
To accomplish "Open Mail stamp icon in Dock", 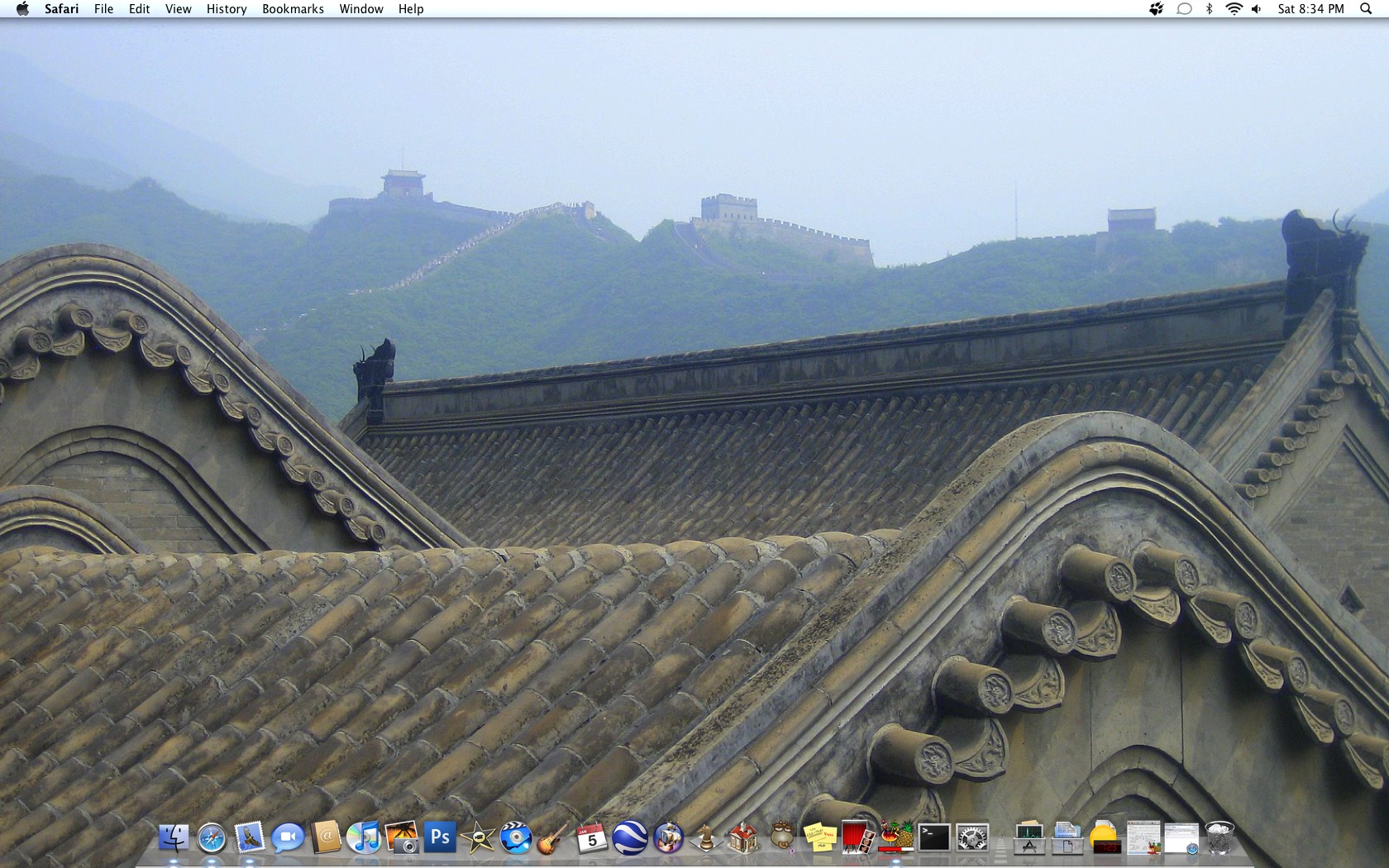I will [x=250, y=837].
